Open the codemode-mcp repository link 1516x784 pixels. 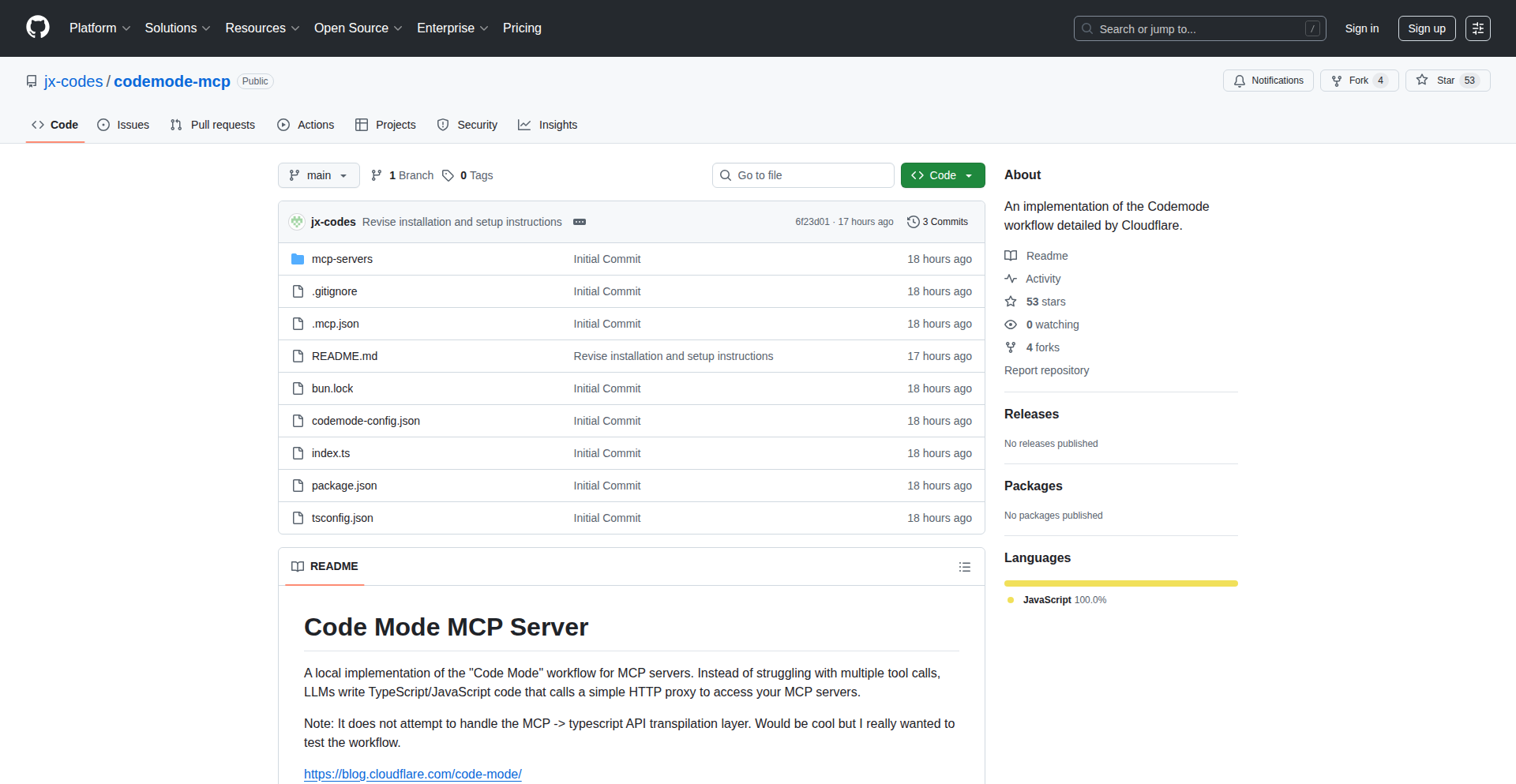[172, 81]
